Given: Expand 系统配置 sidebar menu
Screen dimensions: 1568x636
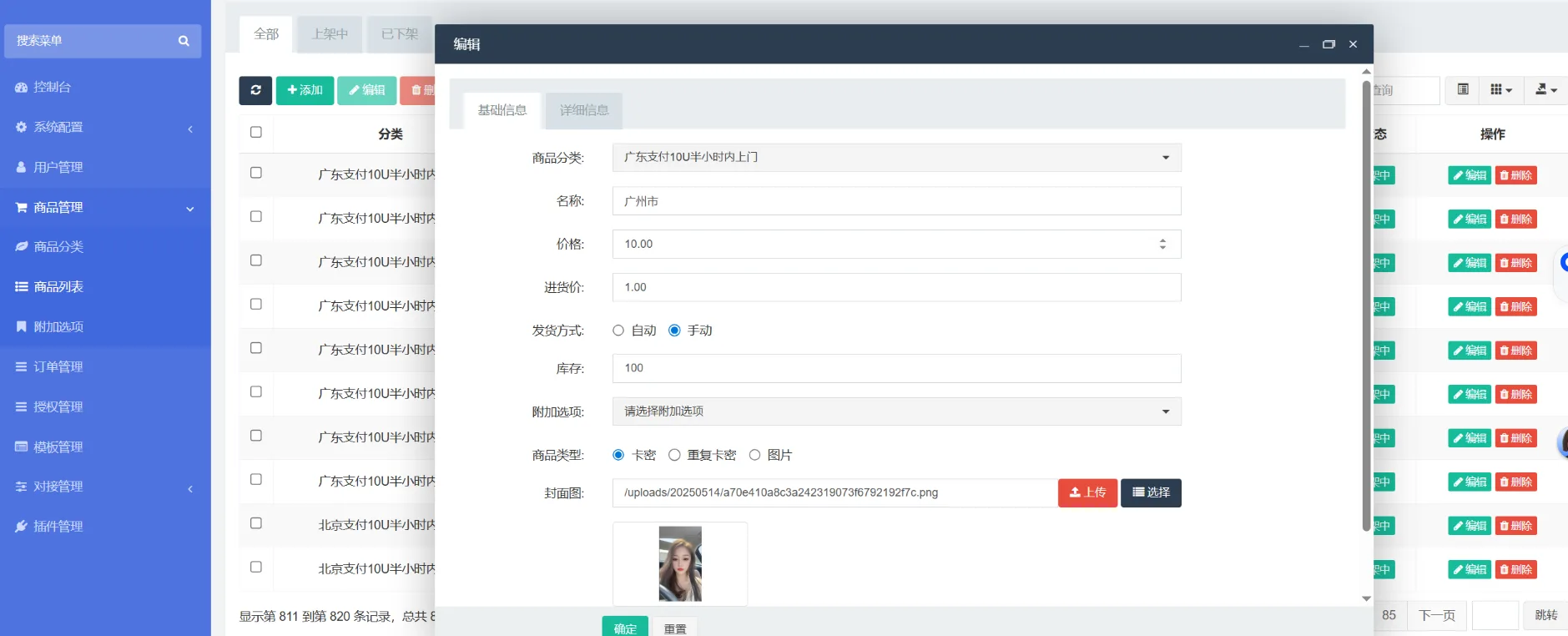Looking at the screenshot, I should 58,127.
